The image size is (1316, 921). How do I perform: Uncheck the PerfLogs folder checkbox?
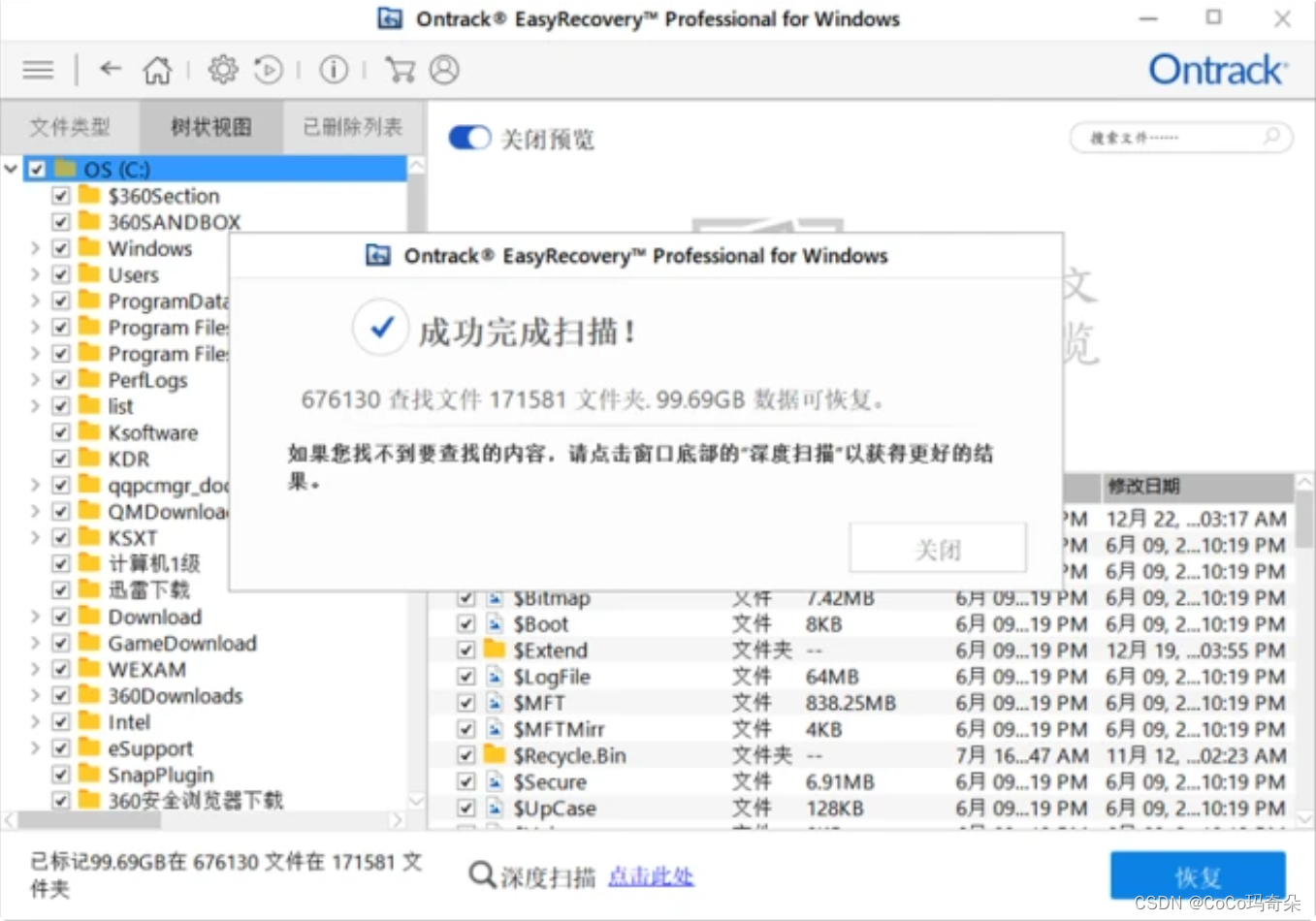(x=60, y=379)
